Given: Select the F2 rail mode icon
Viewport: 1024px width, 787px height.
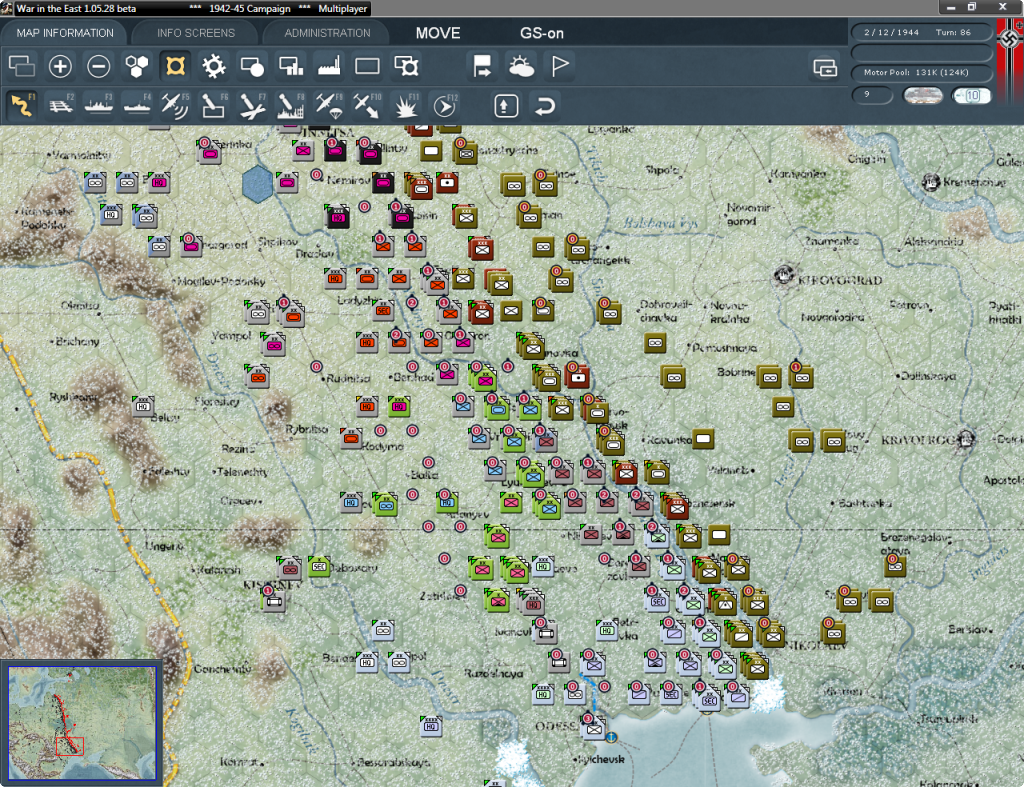Looking at the screenshot, I should coord(61,105).
